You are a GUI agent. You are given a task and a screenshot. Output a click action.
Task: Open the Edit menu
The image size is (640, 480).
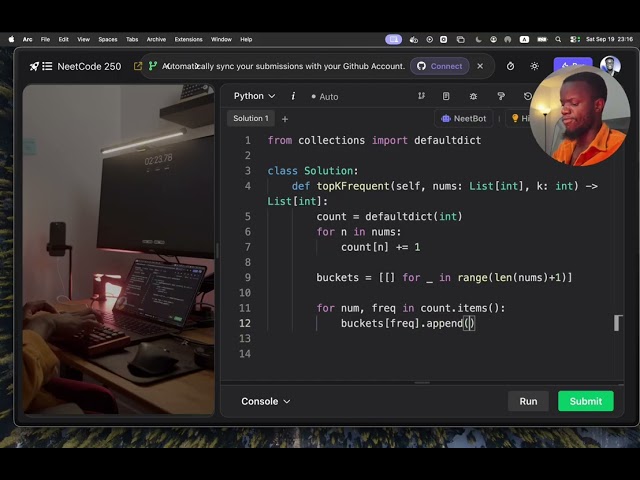point(64,40)
